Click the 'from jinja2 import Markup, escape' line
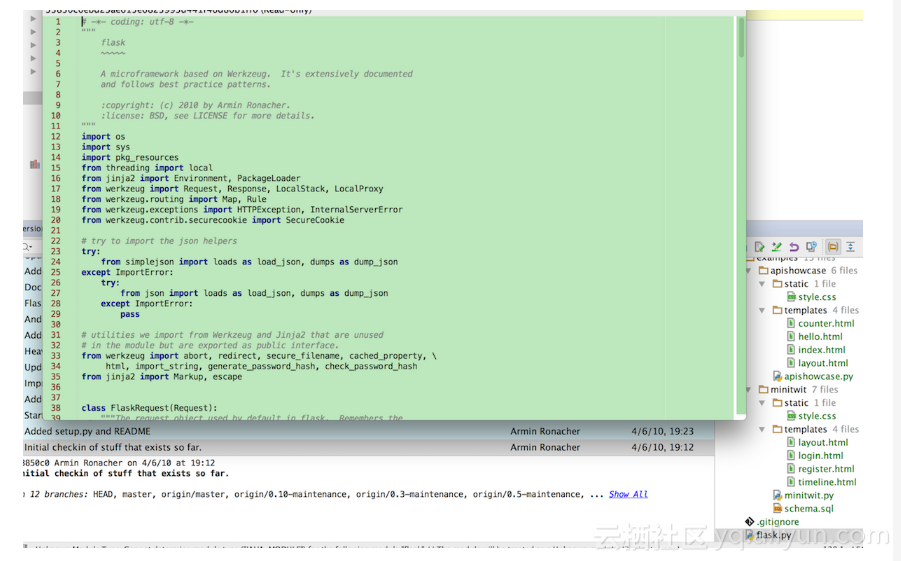This screenshot has width=901, height=561. pyautogui.click(x=161, y=377)
